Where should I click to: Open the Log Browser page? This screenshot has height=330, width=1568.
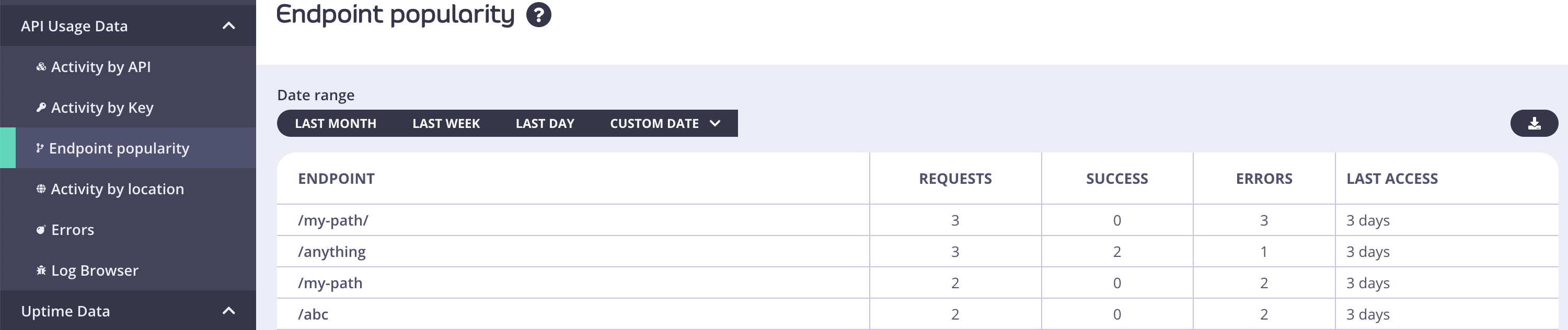point(95,270)
